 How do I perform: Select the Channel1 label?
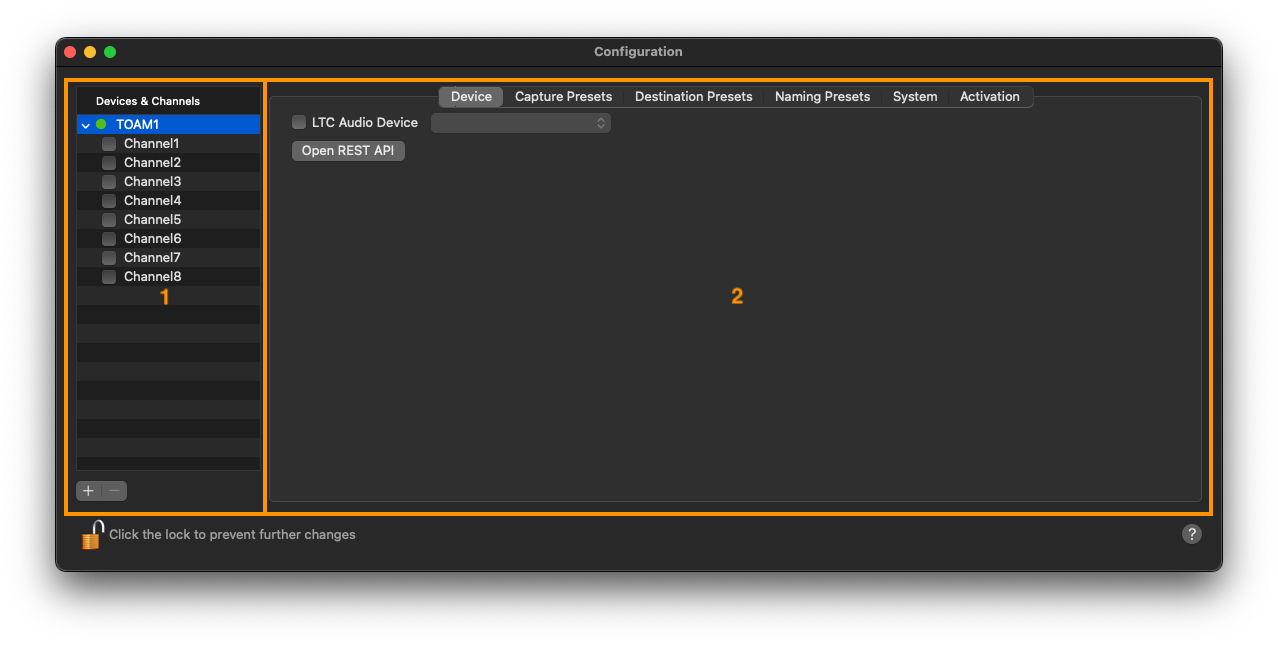[151, 144]
